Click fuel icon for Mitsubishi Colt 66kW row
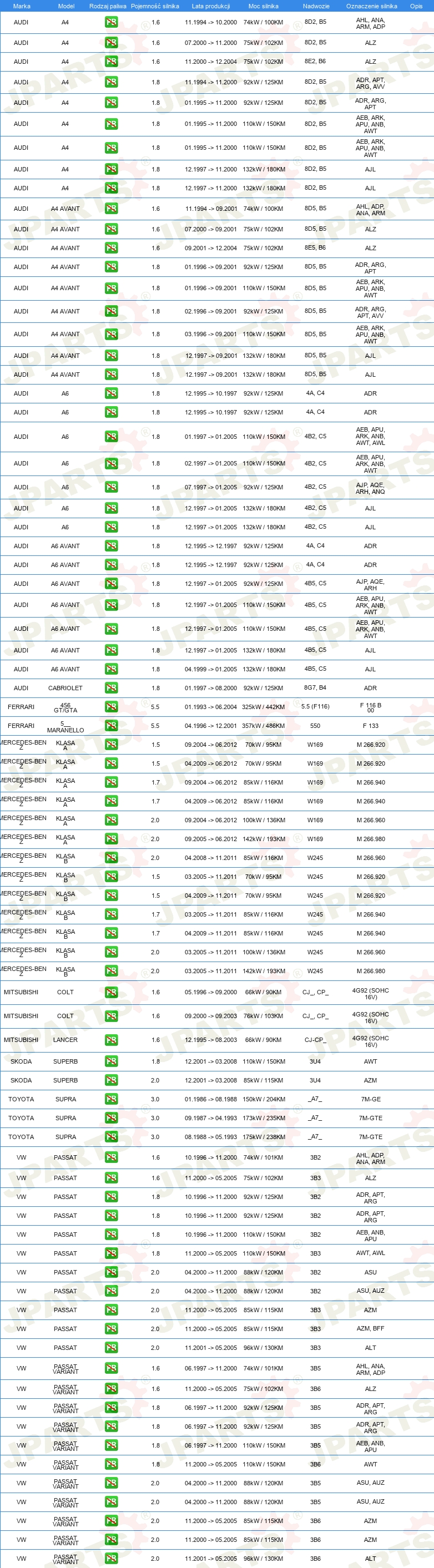This screenshot has height=1568, width=434. pyautogui.click(x=112, y=992)
